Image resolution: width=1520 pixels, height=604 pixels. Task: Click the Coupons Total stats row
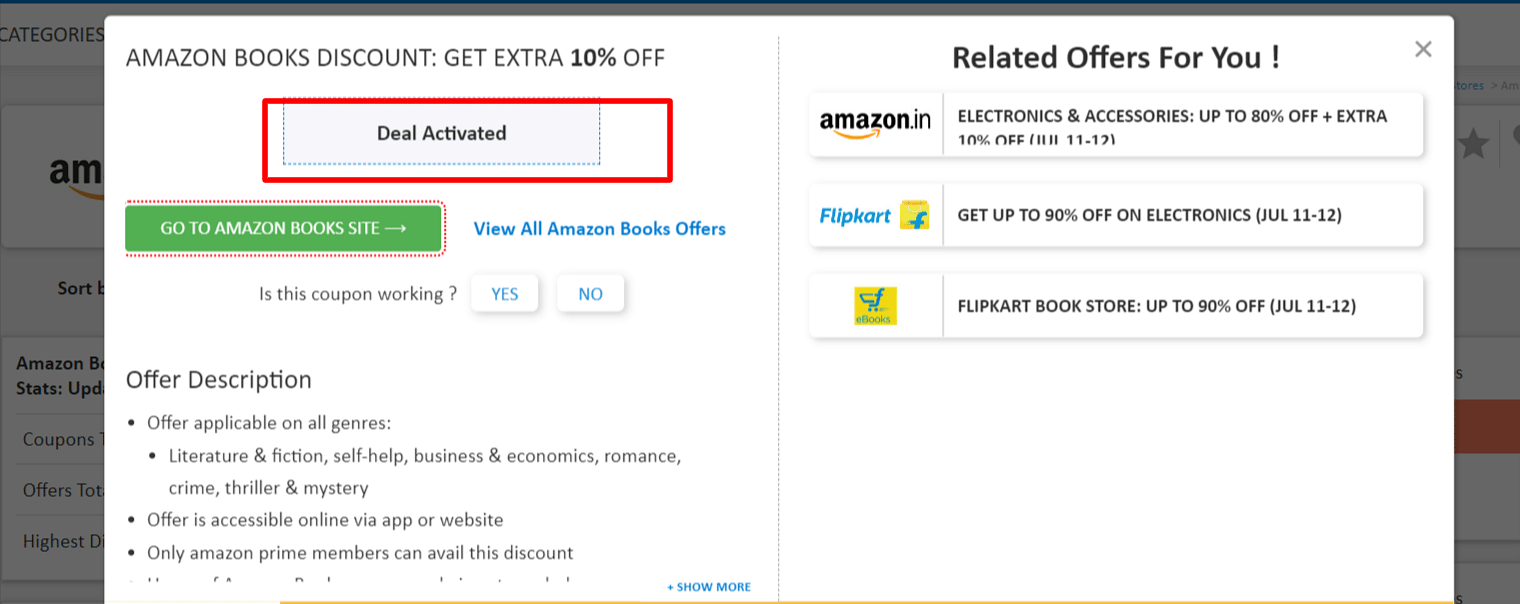pos(59,439)
